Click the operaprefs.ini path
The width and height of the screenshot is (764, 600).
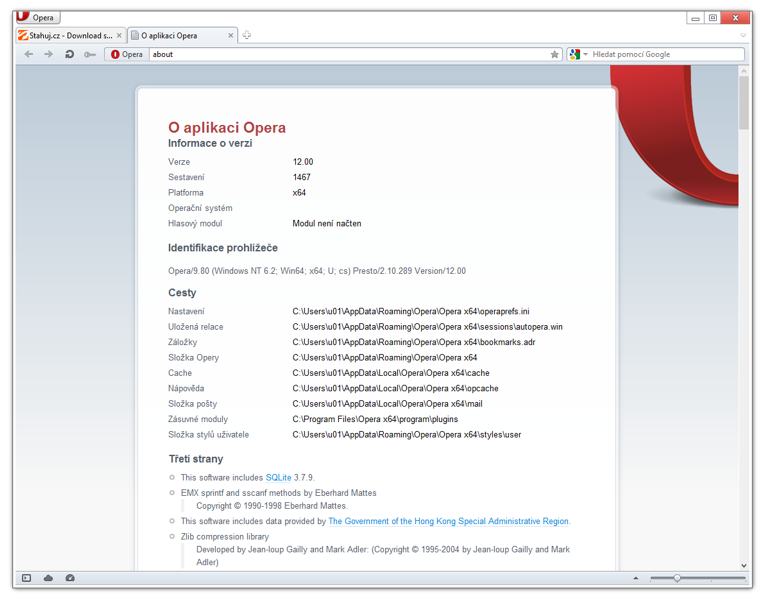coord(411,311)
